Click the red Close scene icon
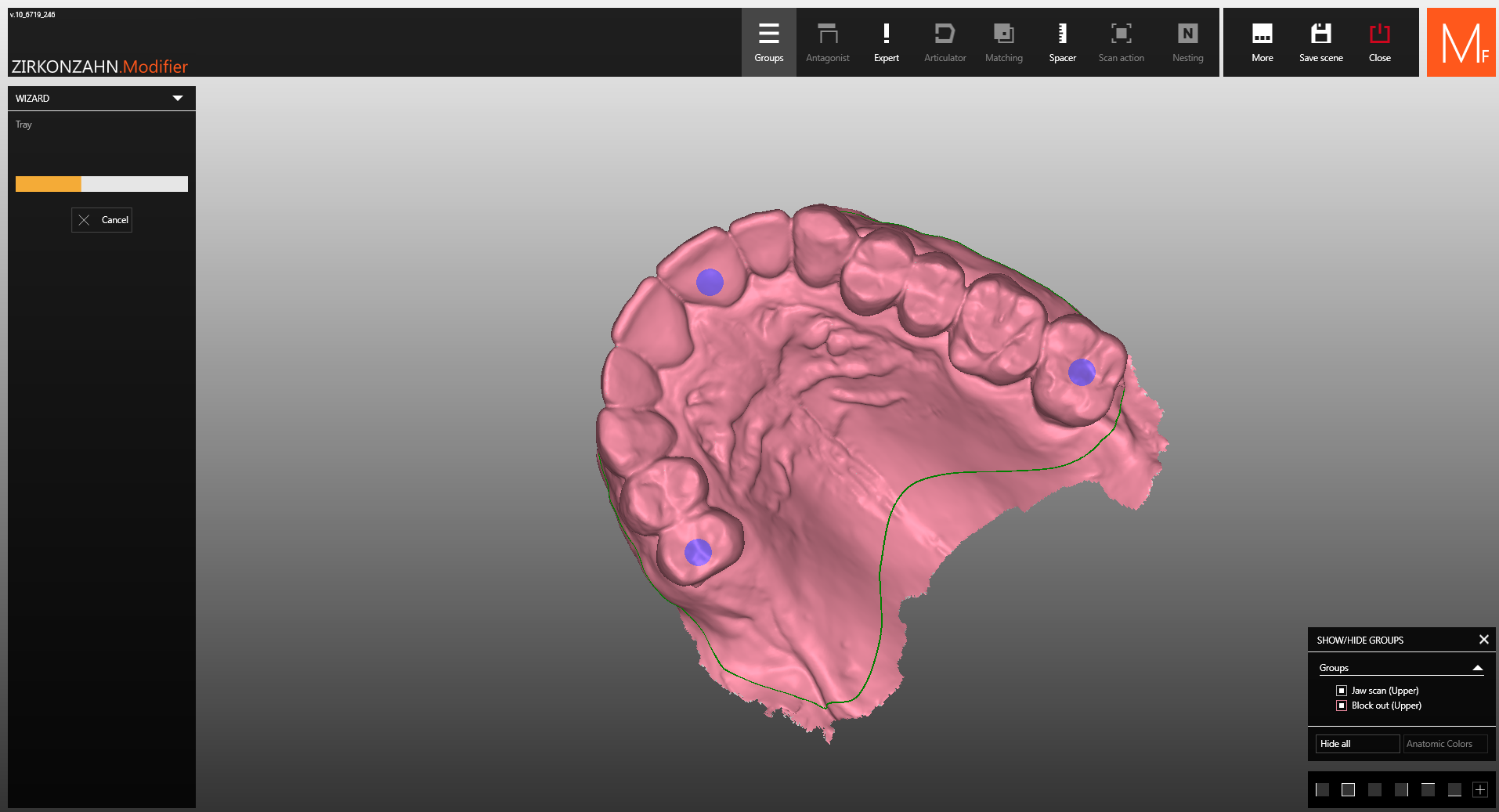The image size is (1499, 812). pyautogui.click(x=1379, y=42)
